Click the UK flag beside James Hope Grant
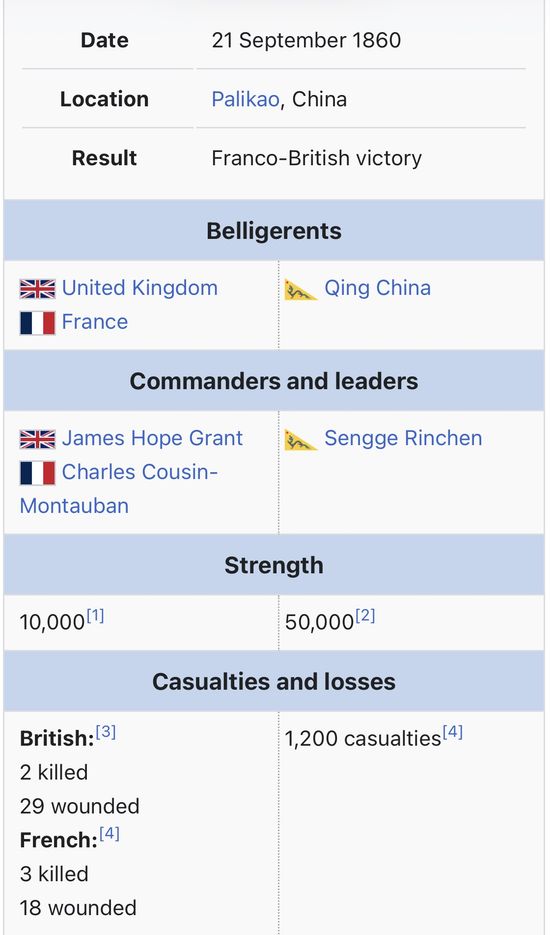 [x=37, y=439]
